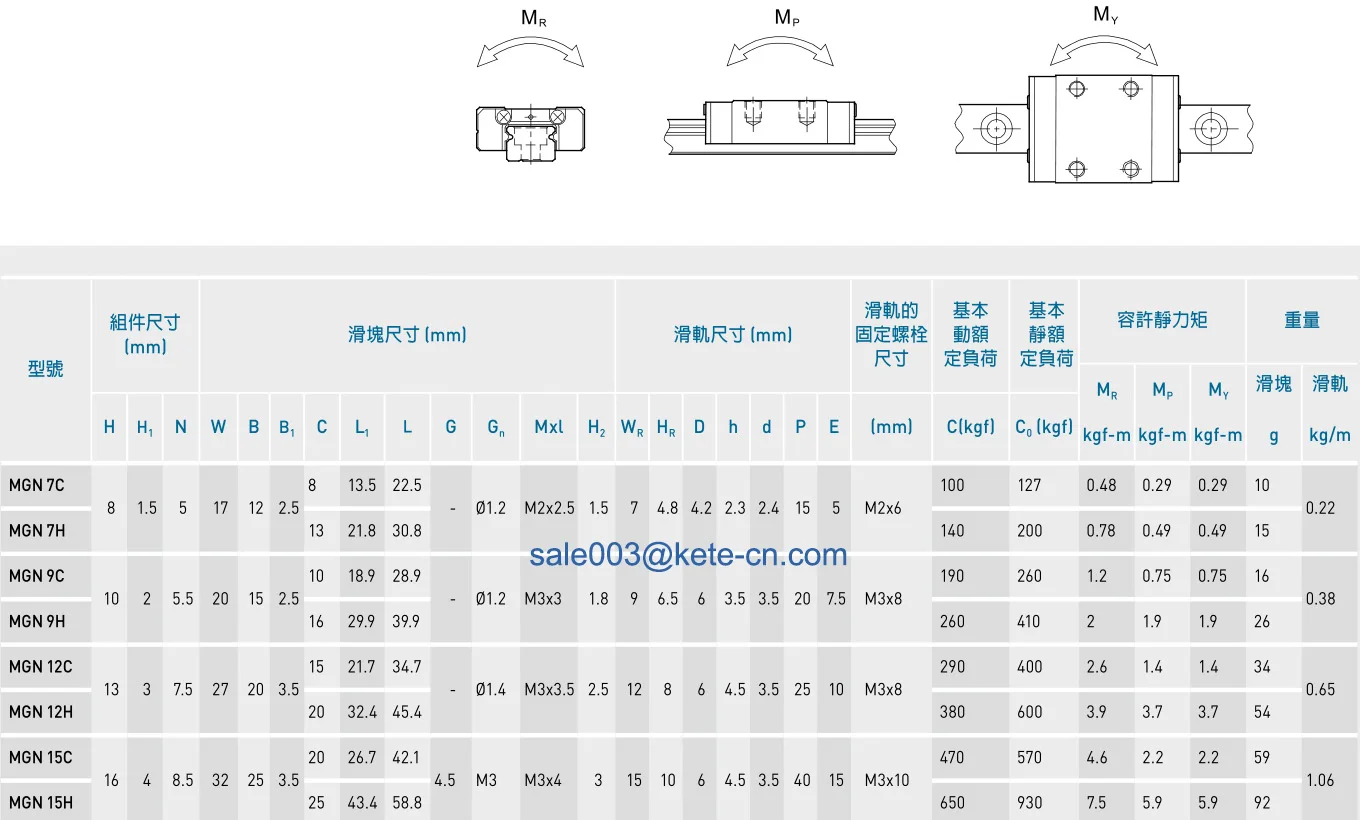The height and width of the screenshot is (820, 1360).
Task: Select the C0 (kgf) column subheader
Action: tap(1044, 427)
